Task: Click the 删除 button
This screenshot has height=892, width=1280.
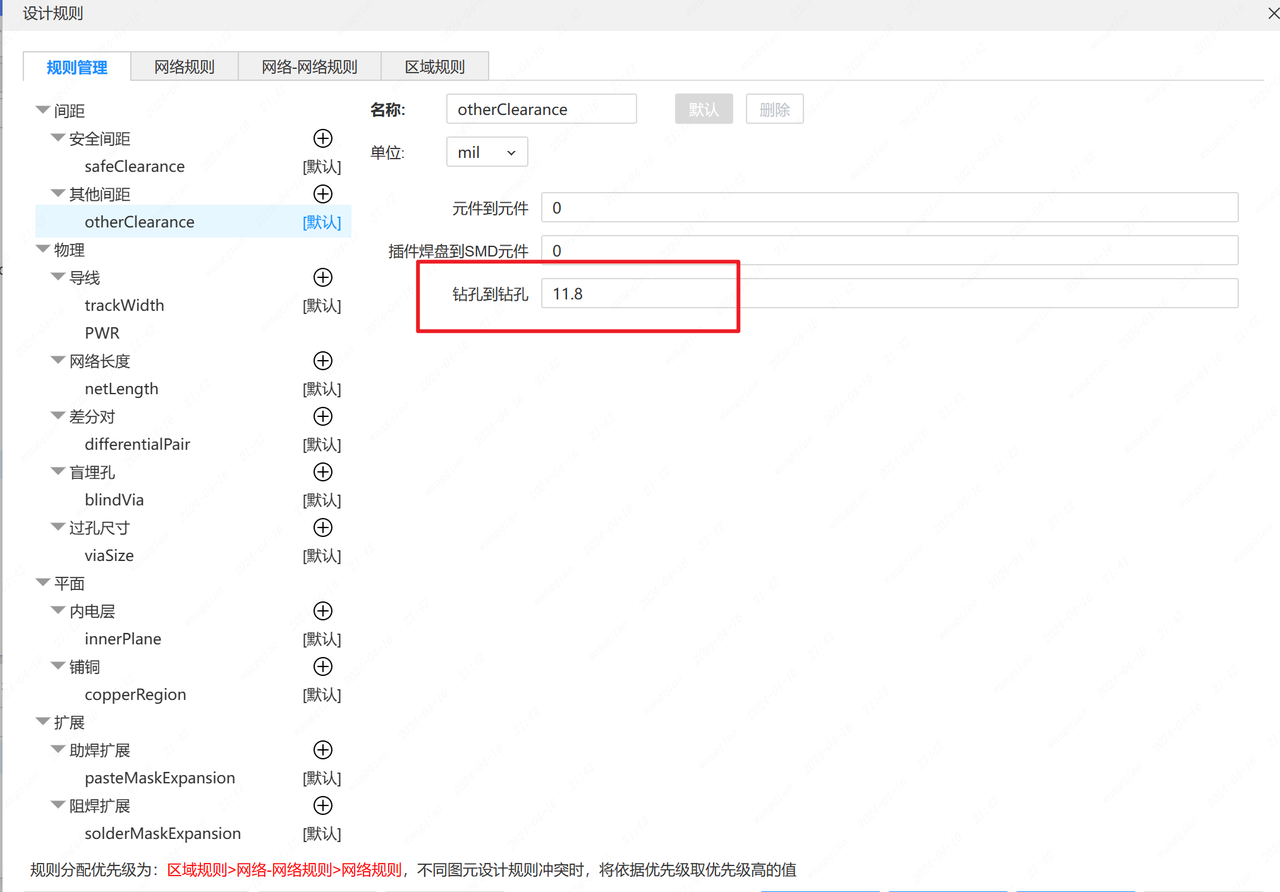Action: click(775, 109)
